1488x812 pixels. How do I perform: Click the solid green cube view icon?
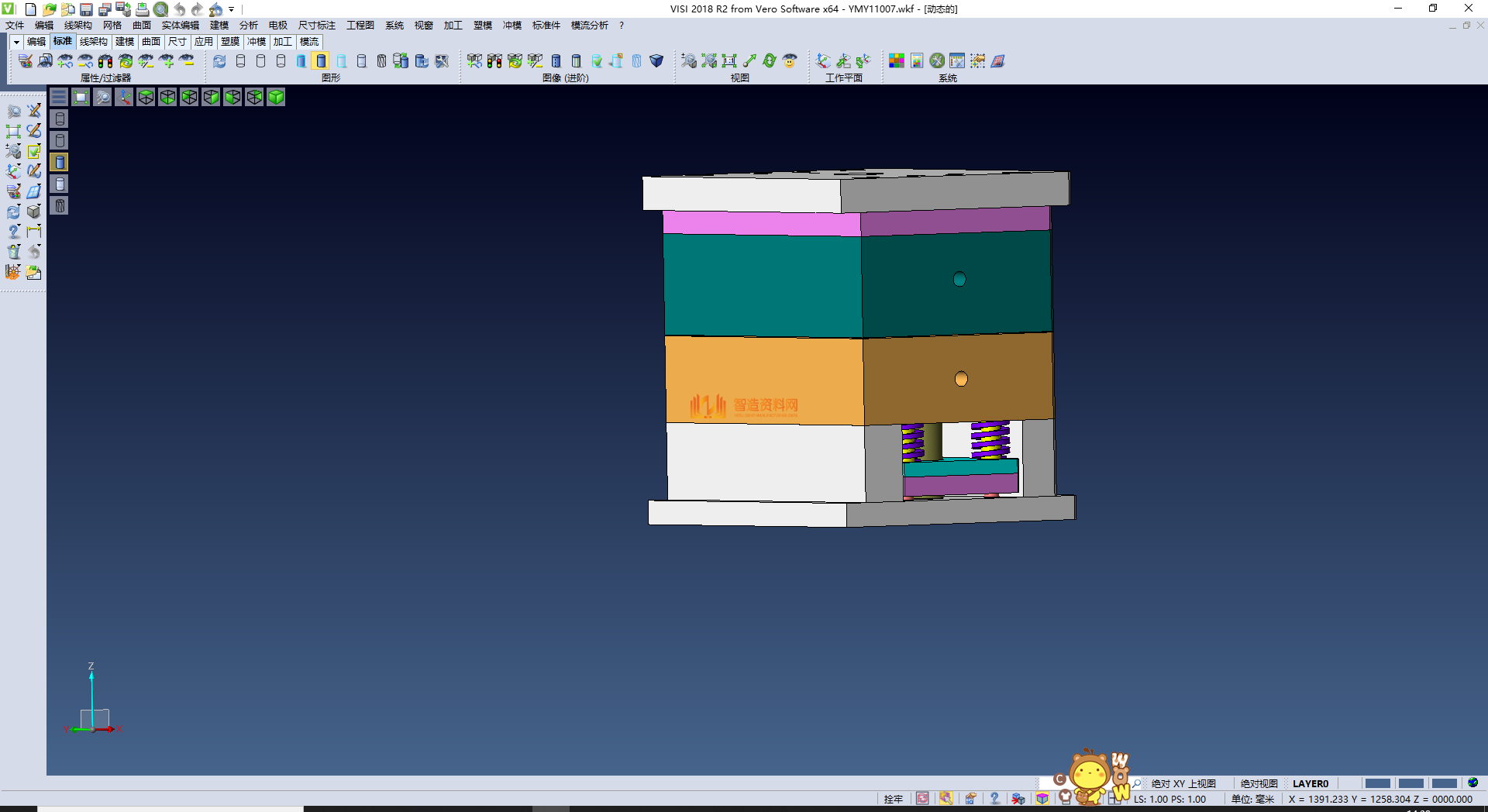[276, 97]
